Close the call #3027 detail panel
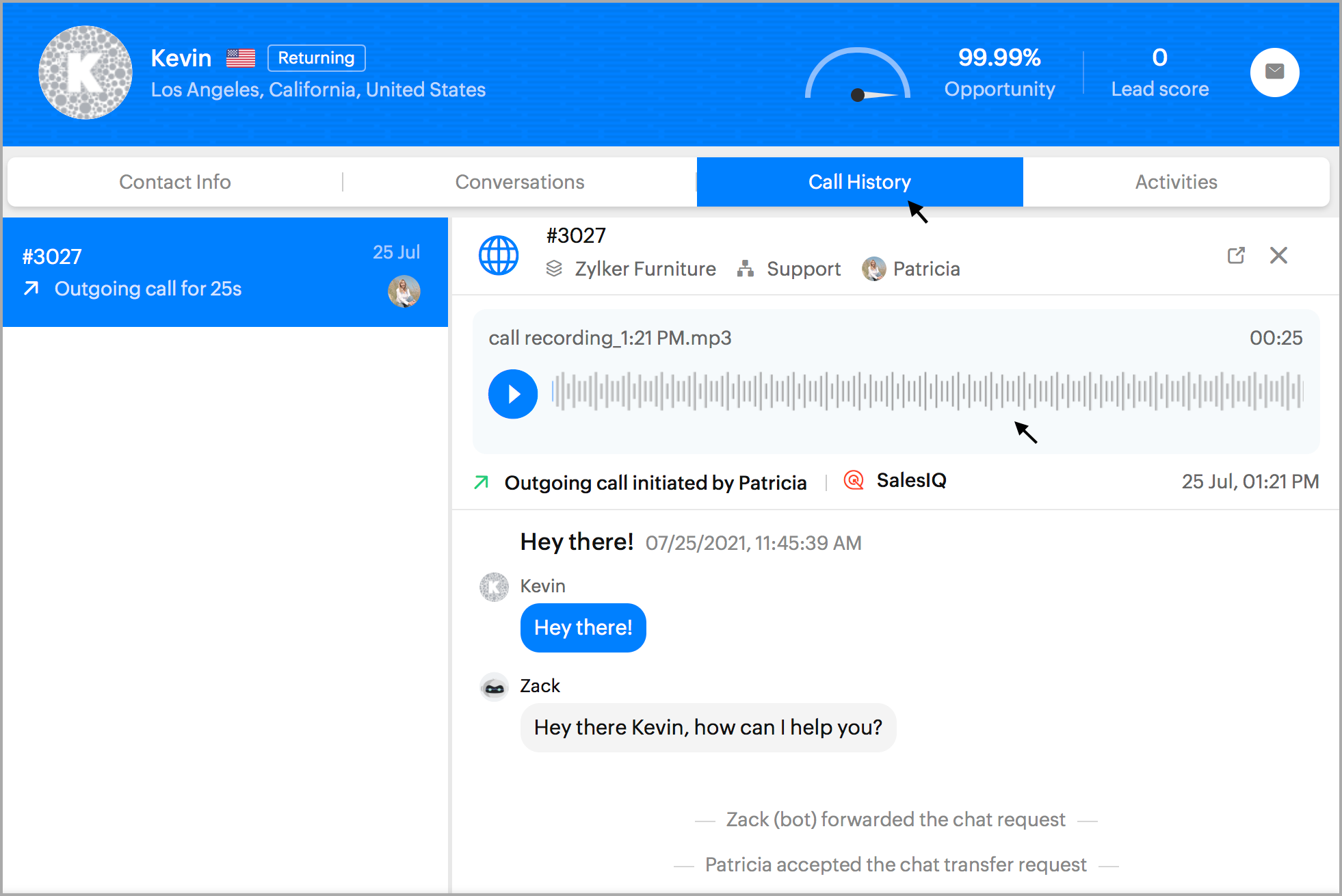The width and height of the screenshot is (1342, 896). (1278, 256)
